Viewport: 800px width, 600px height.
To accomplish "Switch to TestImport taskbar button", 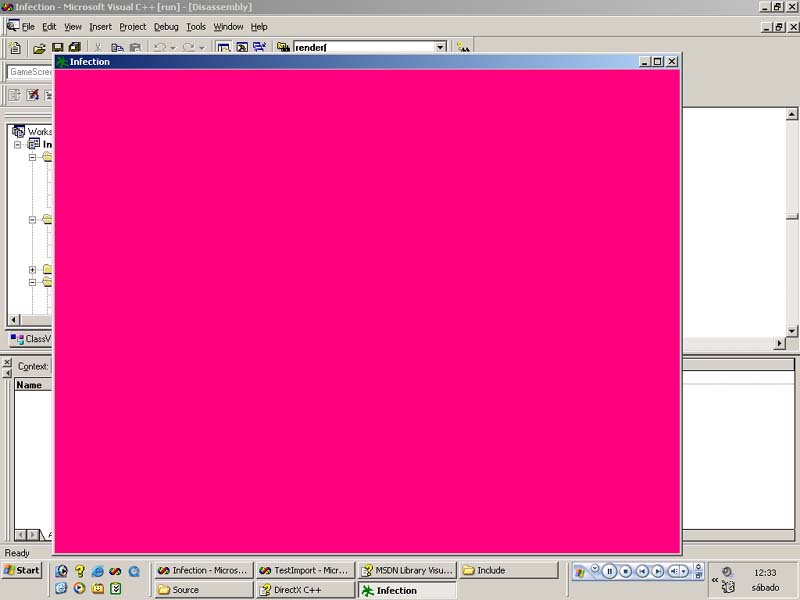I will coord(305,570).
